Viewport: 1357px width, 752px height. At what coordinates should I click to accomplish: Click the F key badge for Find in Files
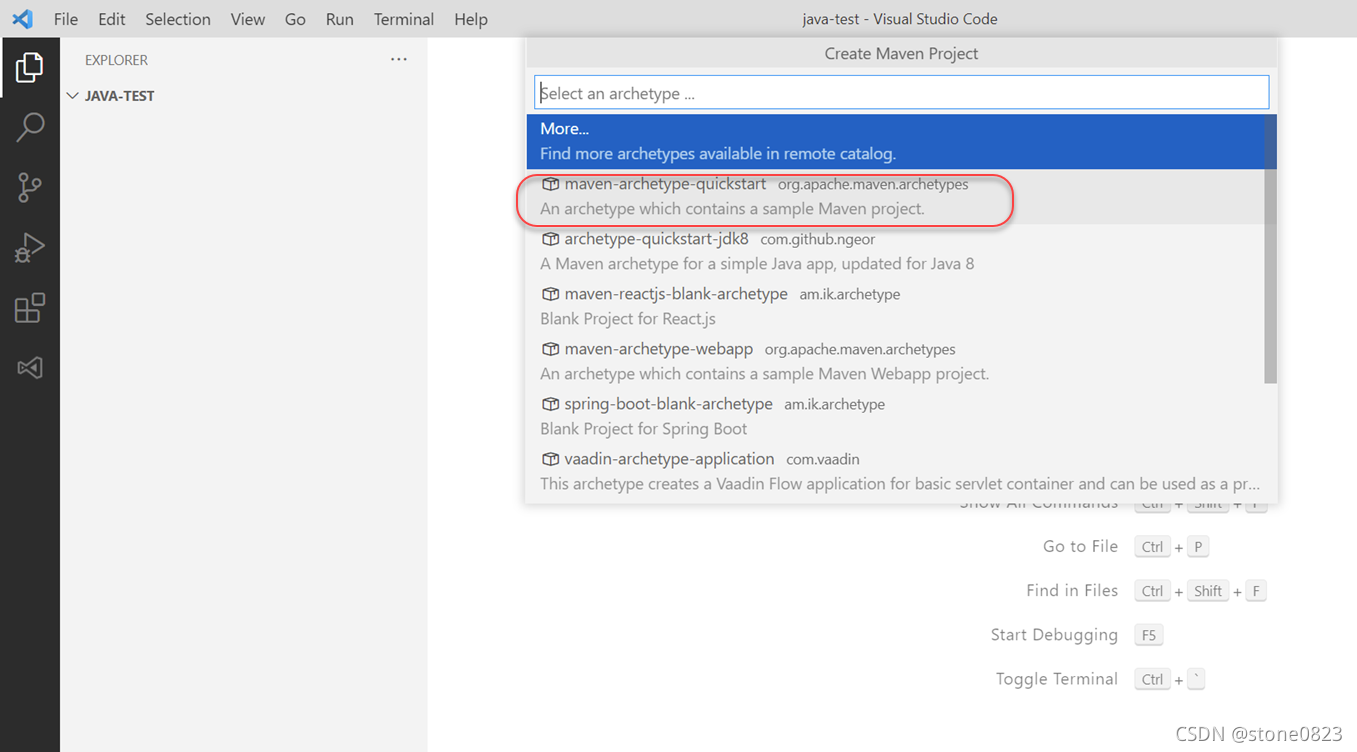coord(1256,591)
